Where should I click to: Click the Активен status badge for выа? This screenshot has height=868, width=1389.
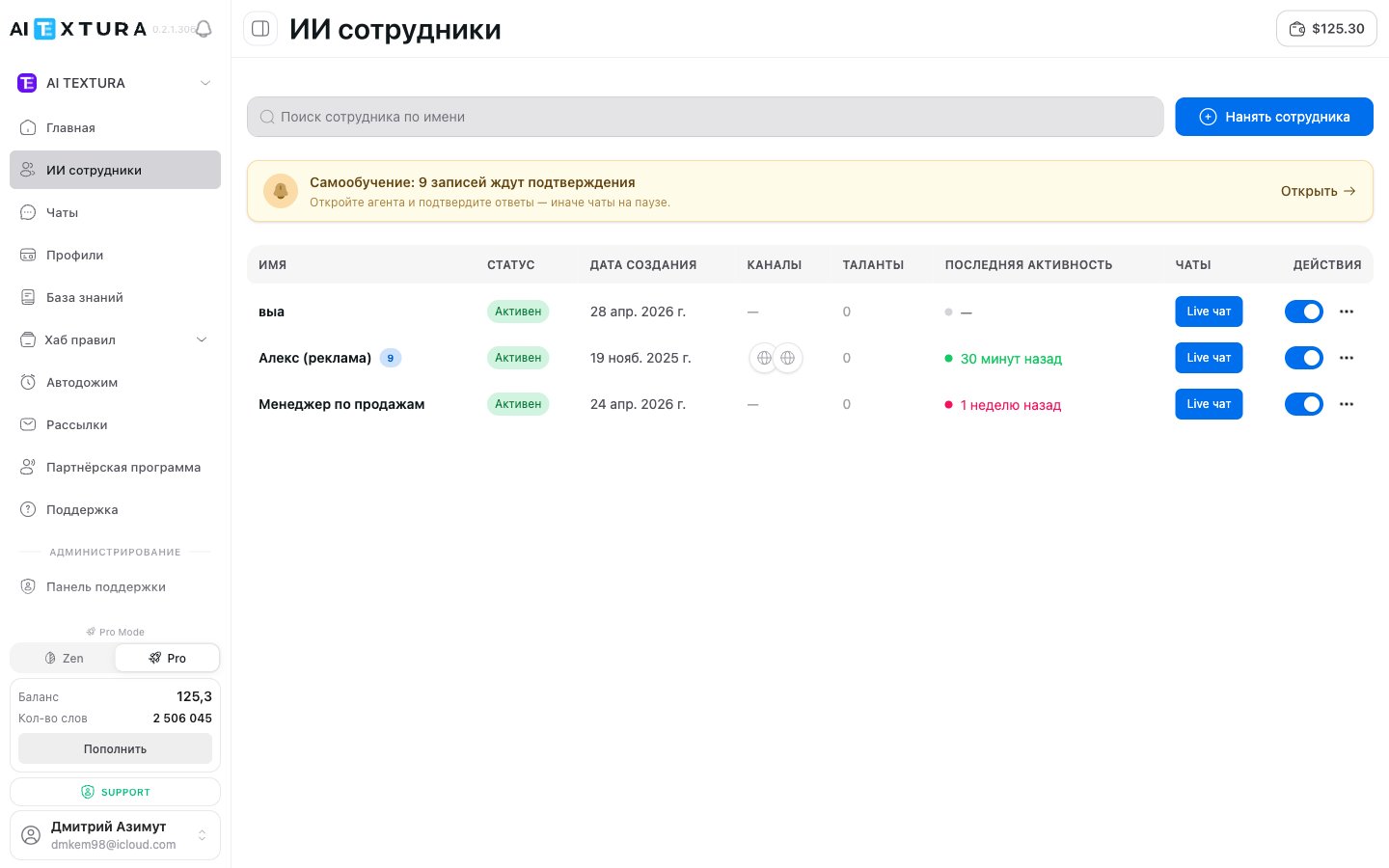coord(518,312)
